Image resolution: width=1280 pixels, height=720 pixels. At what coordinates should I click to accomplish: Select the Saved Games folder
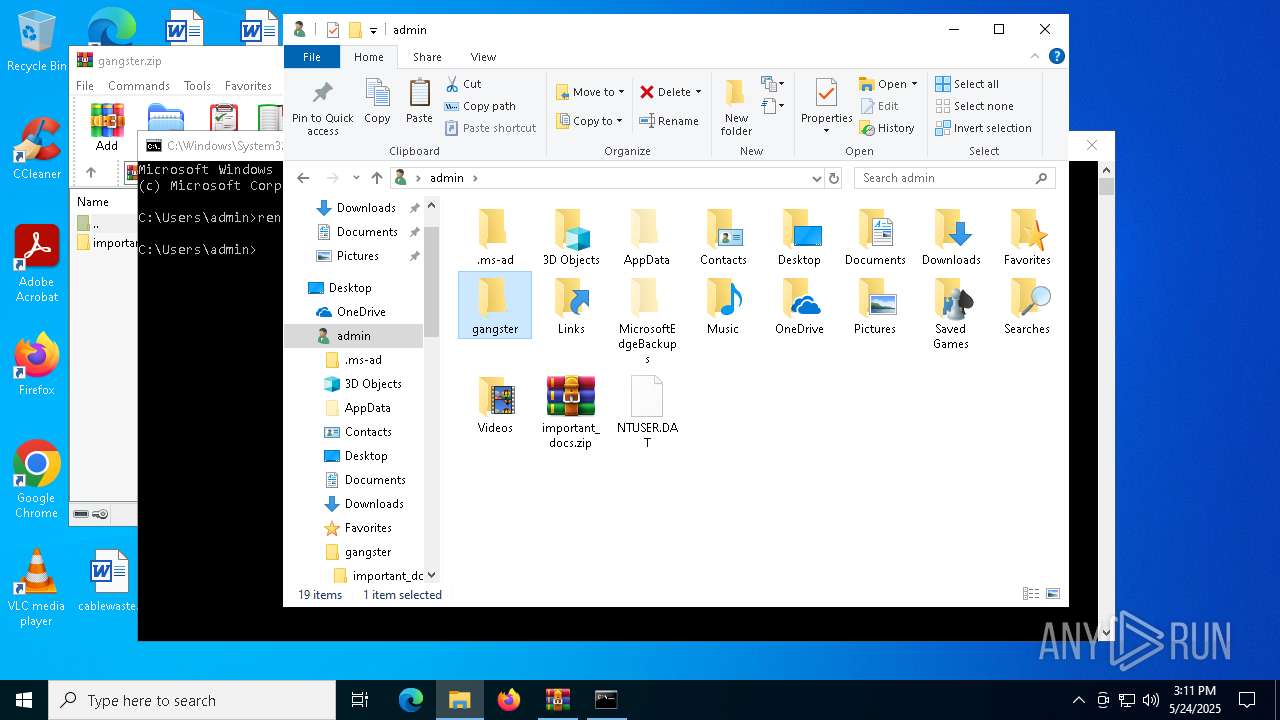(x=951, y=313)
